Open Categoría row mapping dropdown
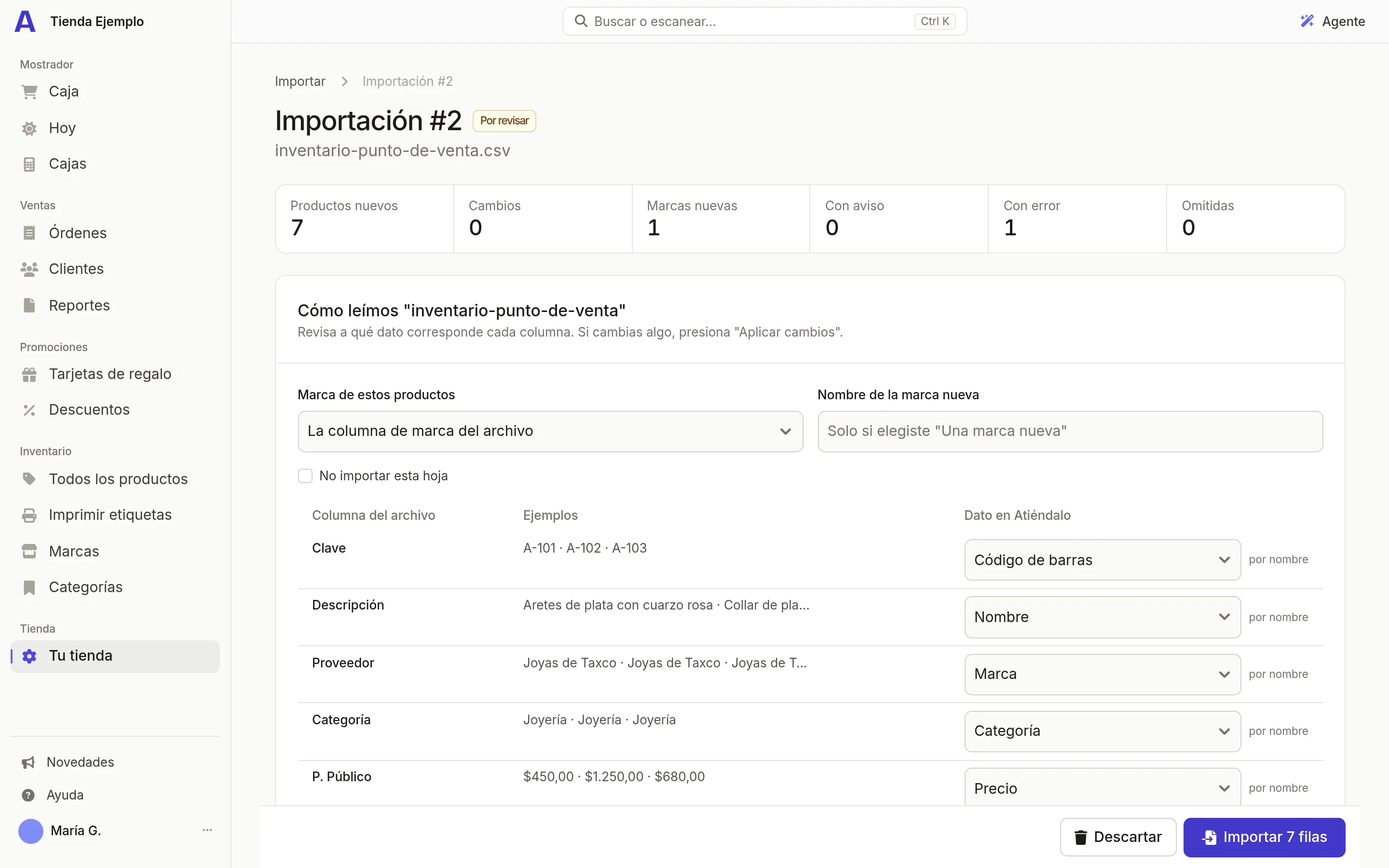 pyautogui.click(x=1102, y=731)
